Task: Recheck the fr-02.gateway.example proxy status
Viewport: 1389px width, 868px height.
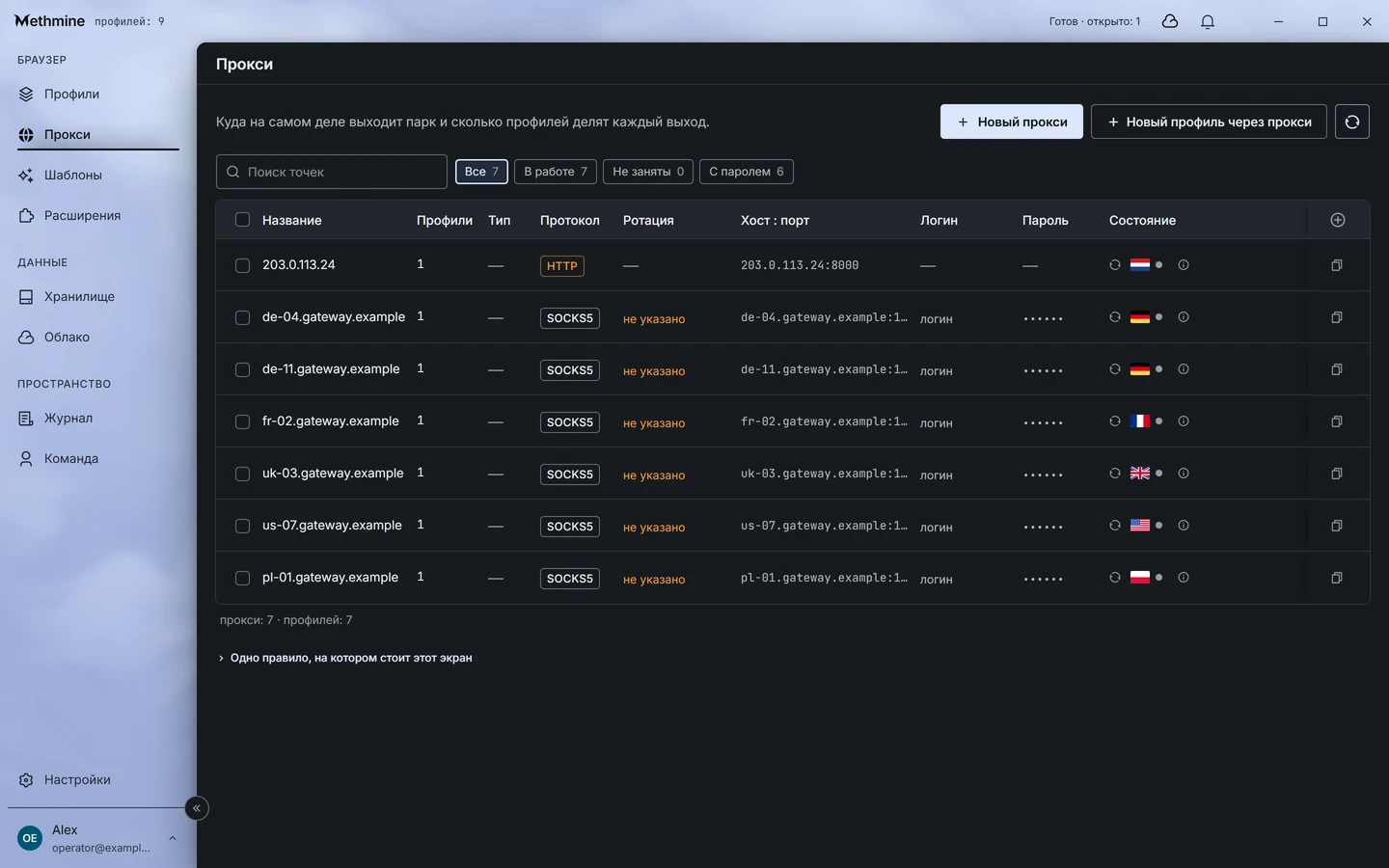Action: click(x=1115, y=421)
